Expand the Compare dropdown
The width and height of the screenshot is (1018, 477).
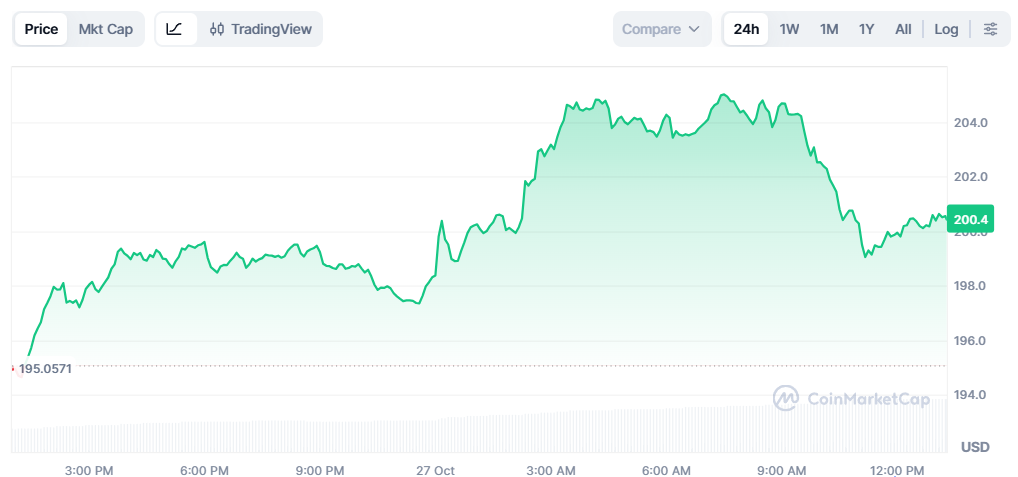(x=661, y=29)
